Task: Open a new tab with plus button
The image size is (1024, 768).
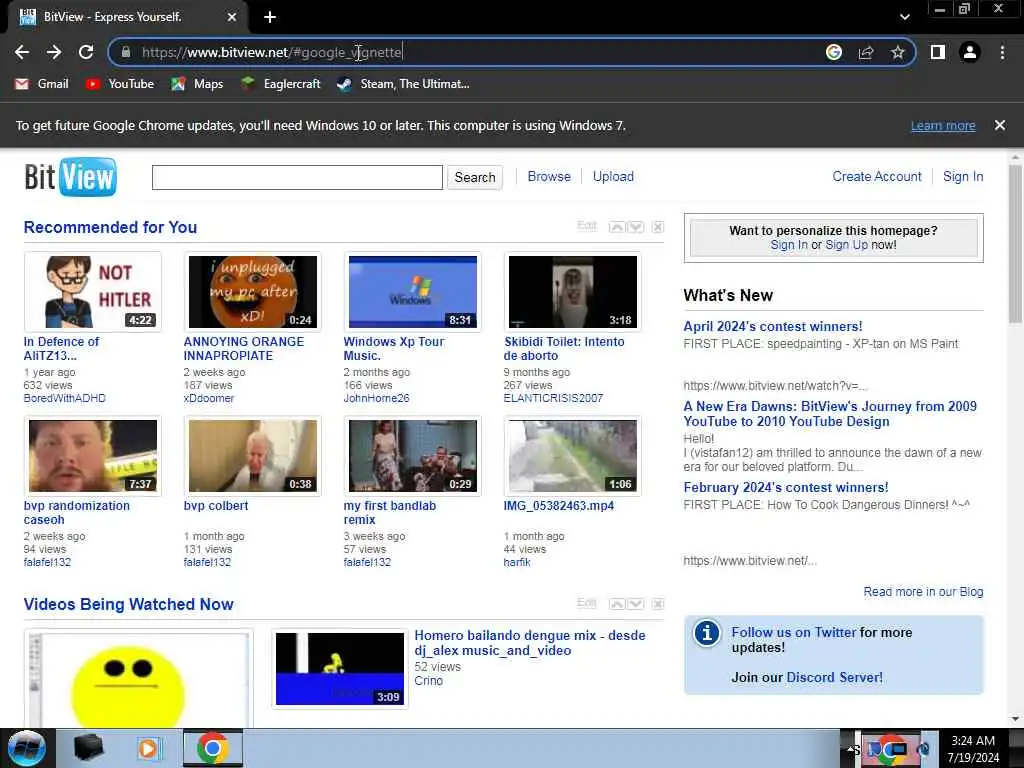Action: 270,17
